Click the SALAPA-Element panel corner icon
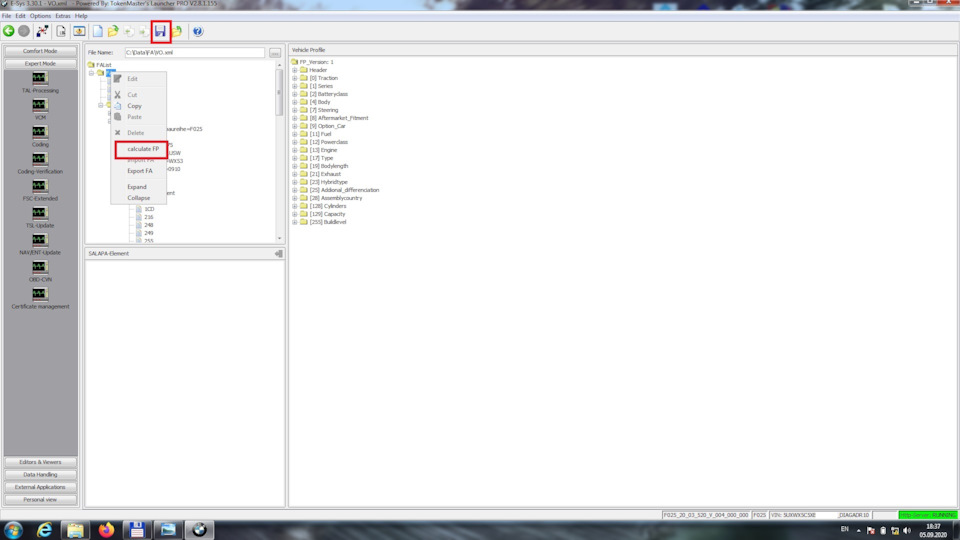This screenshot has height=540, width=960. click(279, 253)
